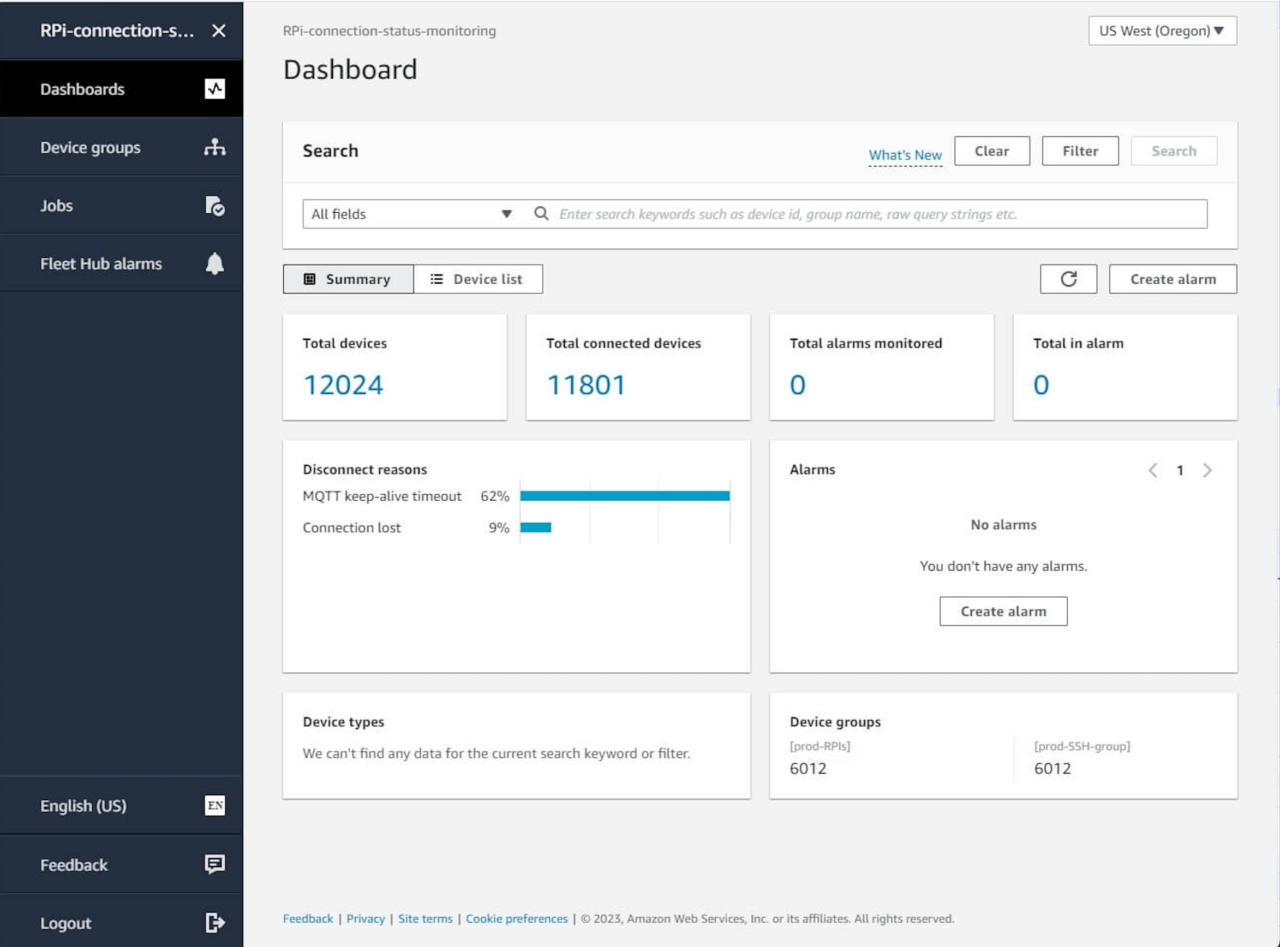Go to next alarms page chevron
The height and width of the screenshot is (947, 1280).
[1207, 470]
